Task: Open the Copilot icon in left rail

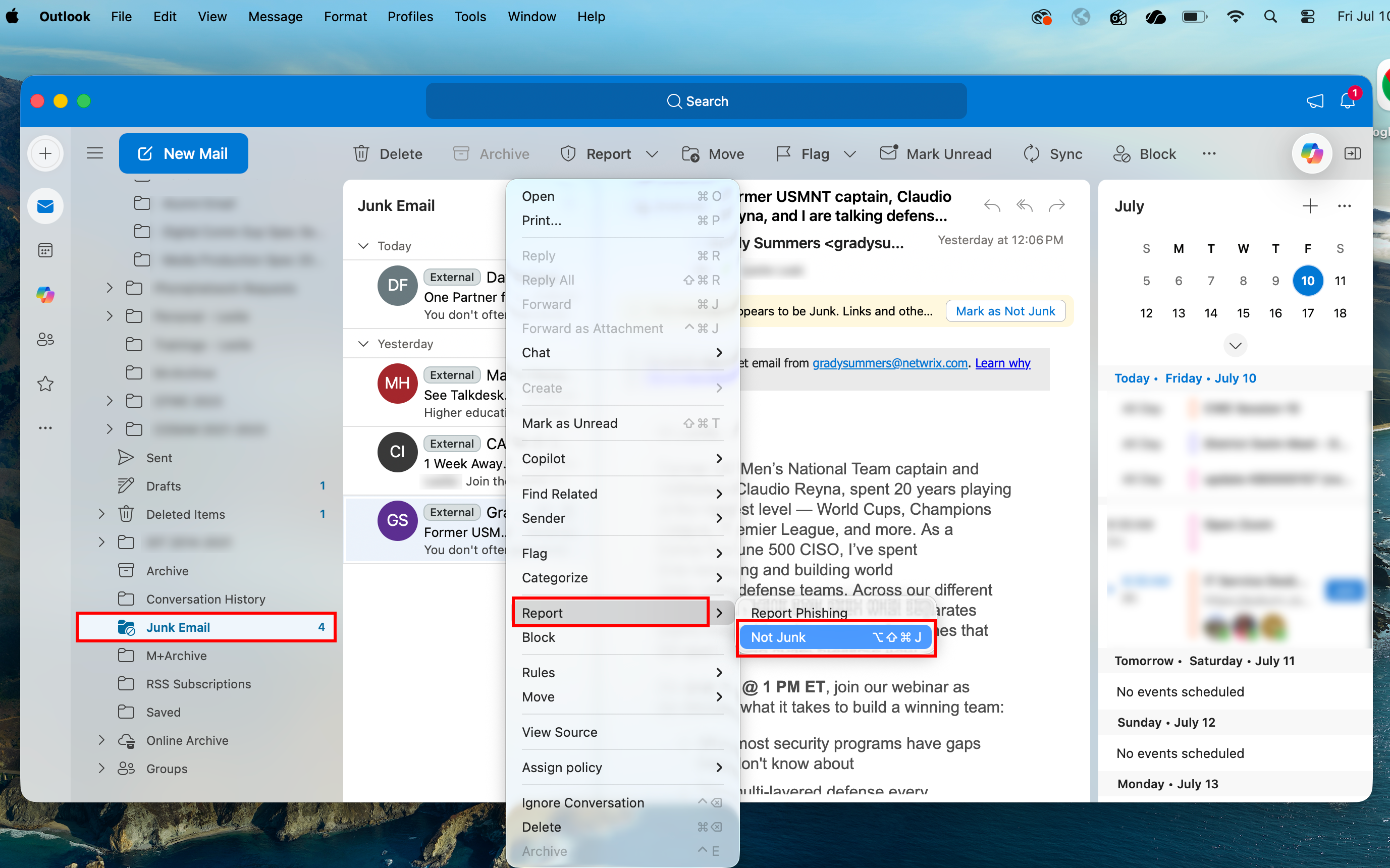Action: click(x=45, y=295)
